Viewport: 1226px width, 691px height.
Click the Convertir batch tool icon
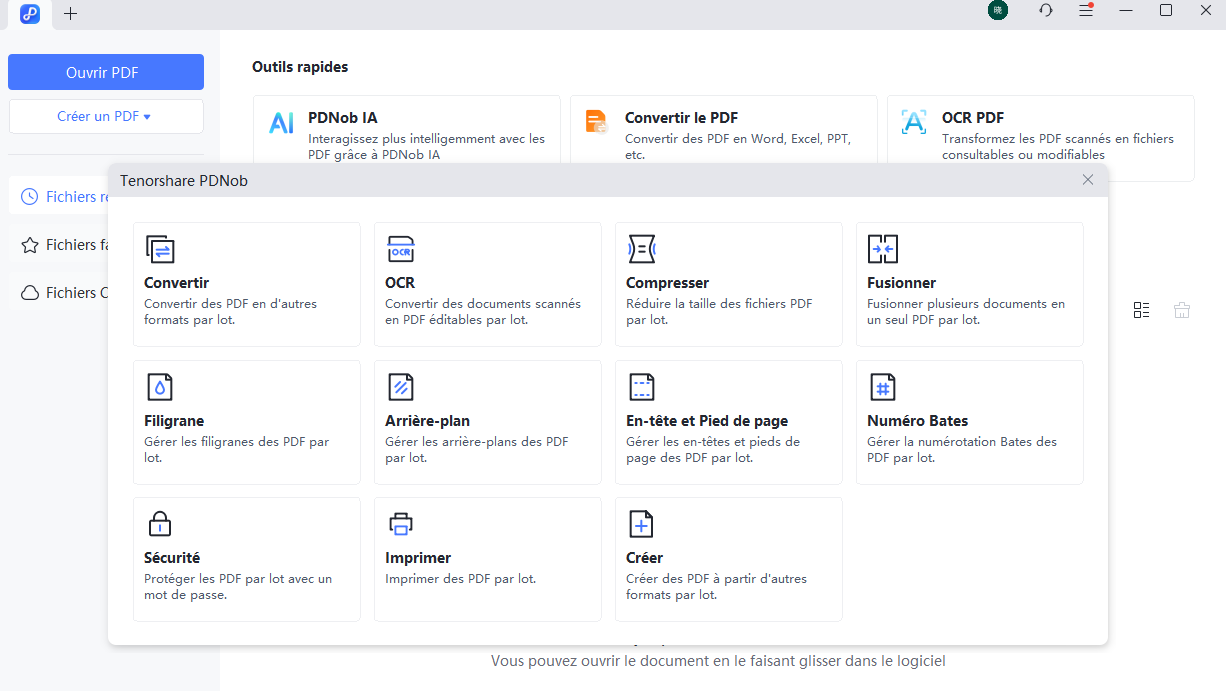(160, 249)
